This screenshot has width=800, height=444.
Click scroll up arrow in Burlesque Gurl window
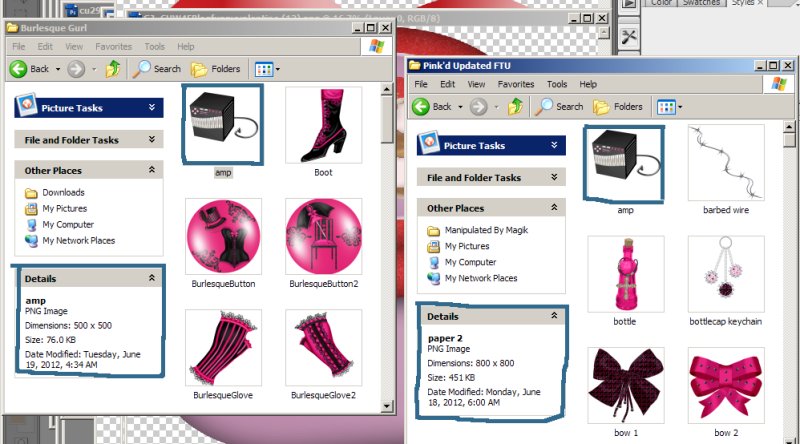point(387,90)
